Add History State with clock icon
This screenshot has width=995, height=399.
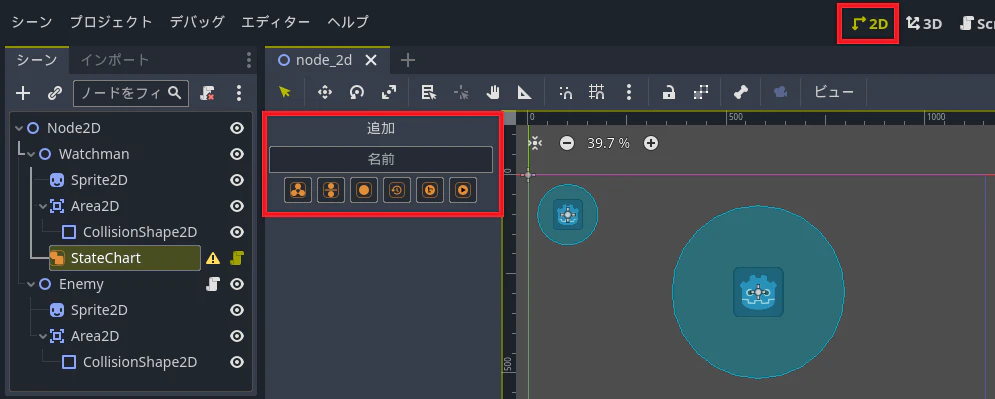[397, 190]
